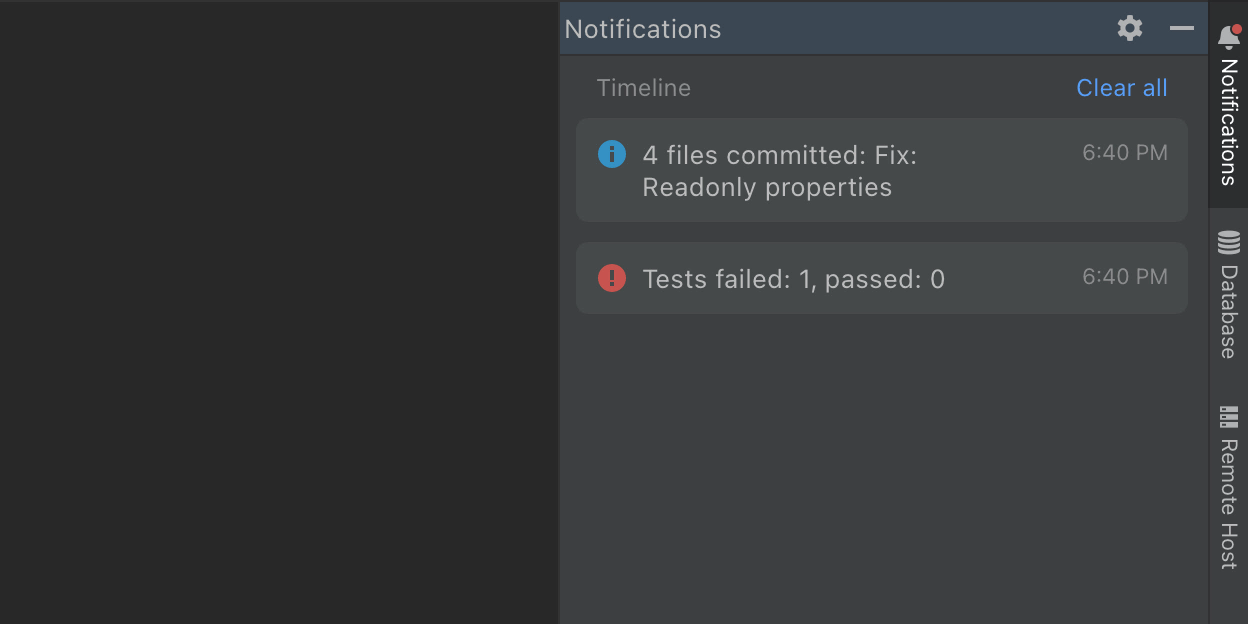Viewport: 1248px width, 624px height.
Task: Click 6:40 PM timestamp on tests failed notification
Action: click(1124, 277)
